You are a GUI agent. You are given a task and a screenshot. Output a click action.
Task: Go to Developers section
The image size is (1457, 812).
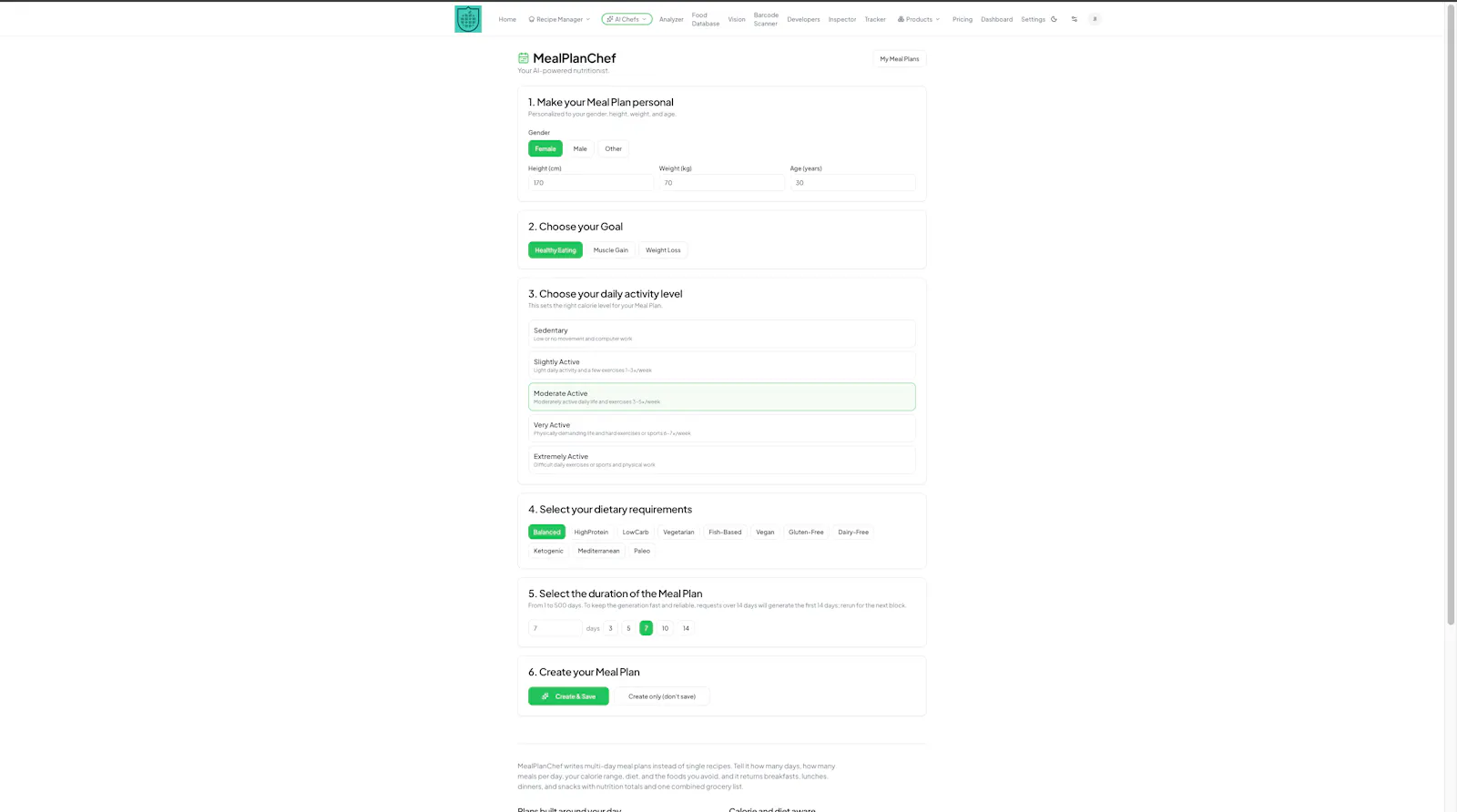coord(803,19)
